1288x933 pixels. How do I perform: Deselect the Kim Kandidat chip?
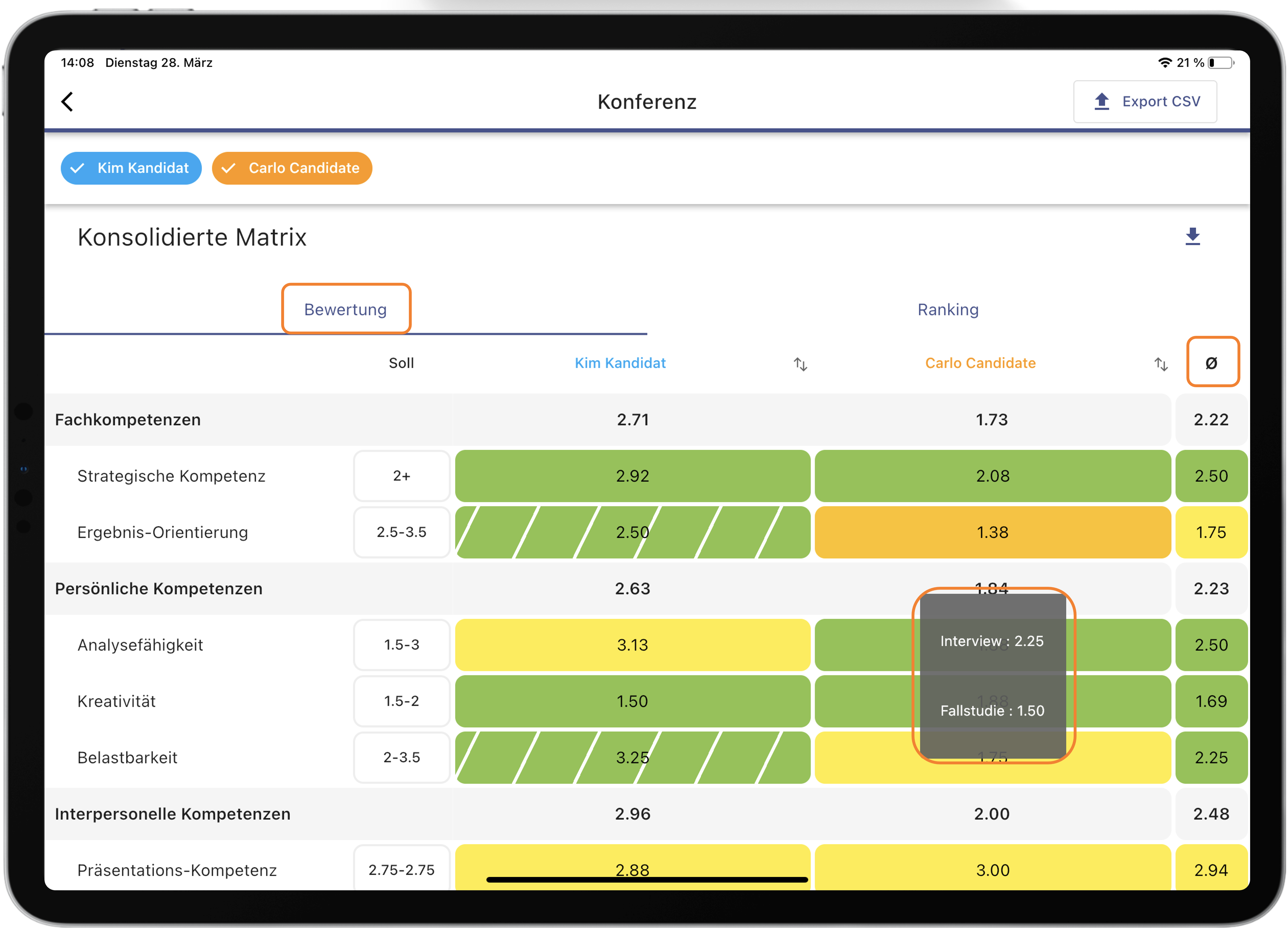pos(131,168)
